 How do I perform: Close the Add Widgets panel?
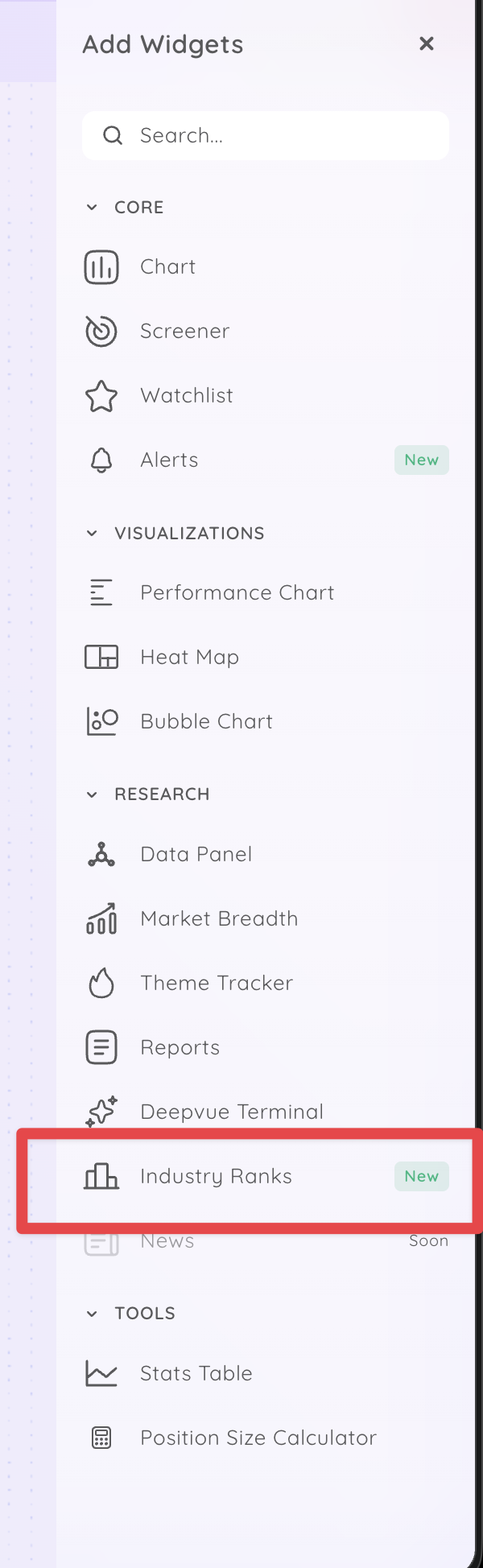427,44
